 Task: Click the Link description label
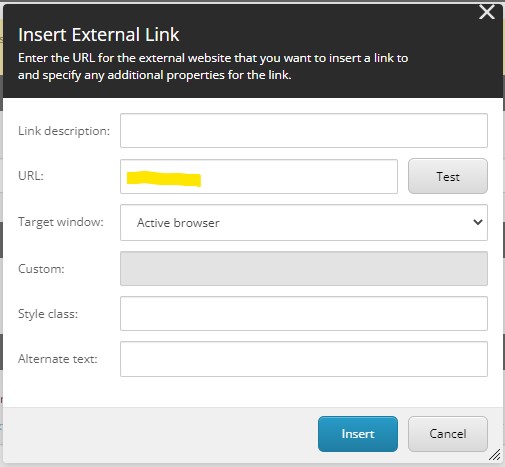(64, 131)
